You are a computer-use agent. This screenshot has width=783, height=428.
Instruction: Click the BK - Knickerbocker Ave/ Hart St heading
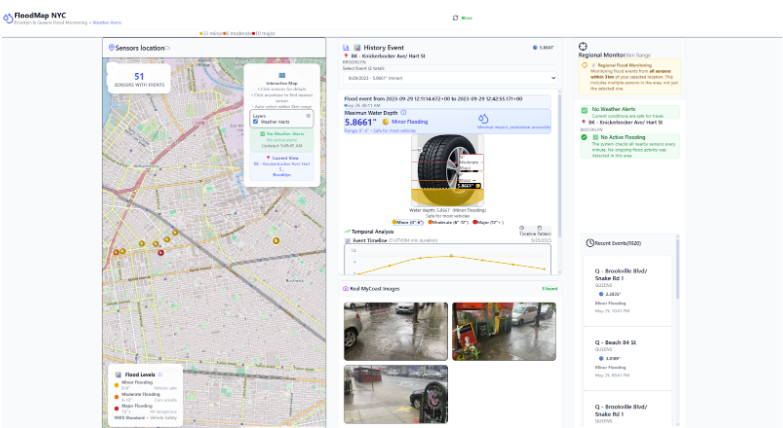coord(388,56)
